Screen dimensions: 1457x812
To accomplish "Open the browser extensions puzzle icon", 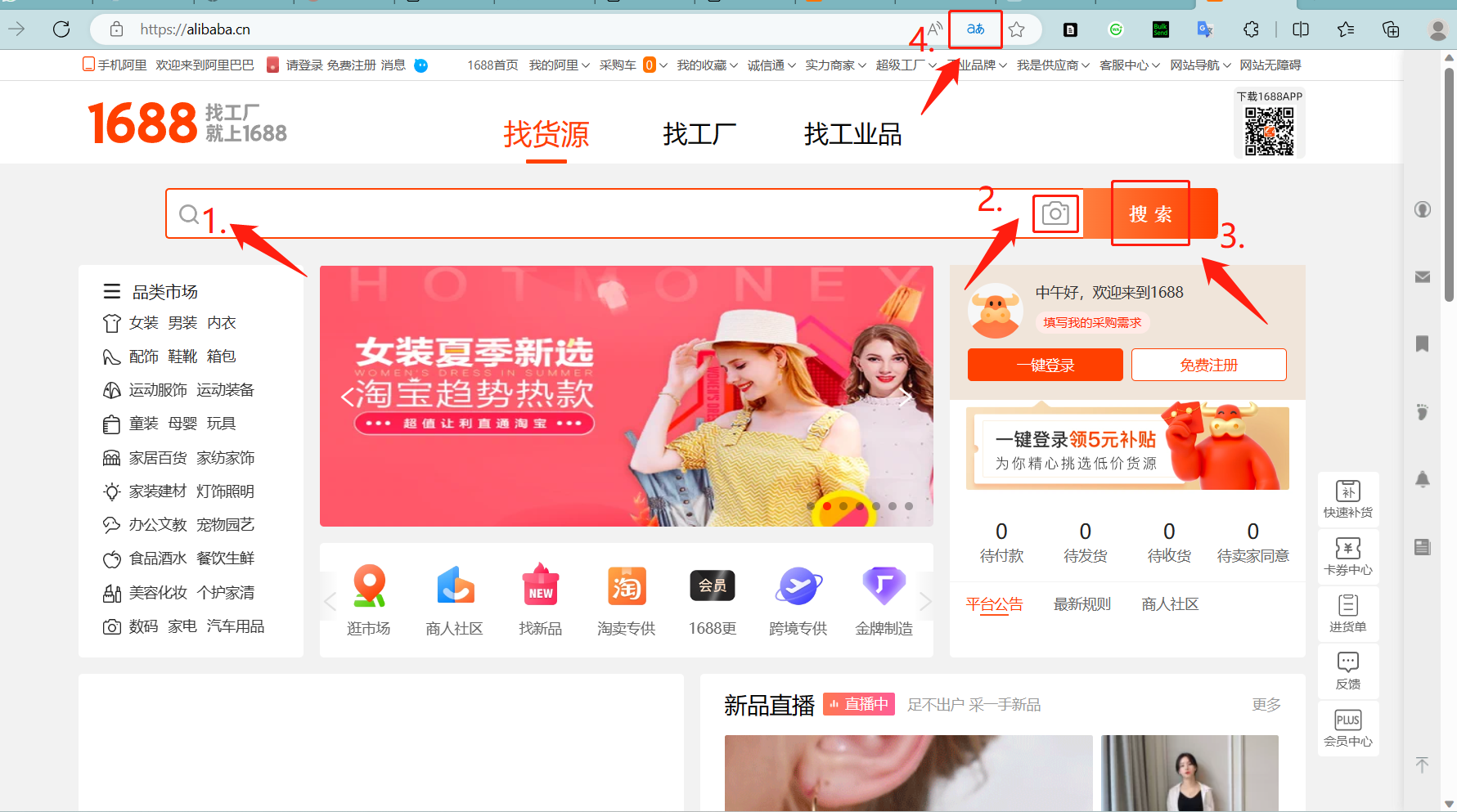I will (1251, 29).
